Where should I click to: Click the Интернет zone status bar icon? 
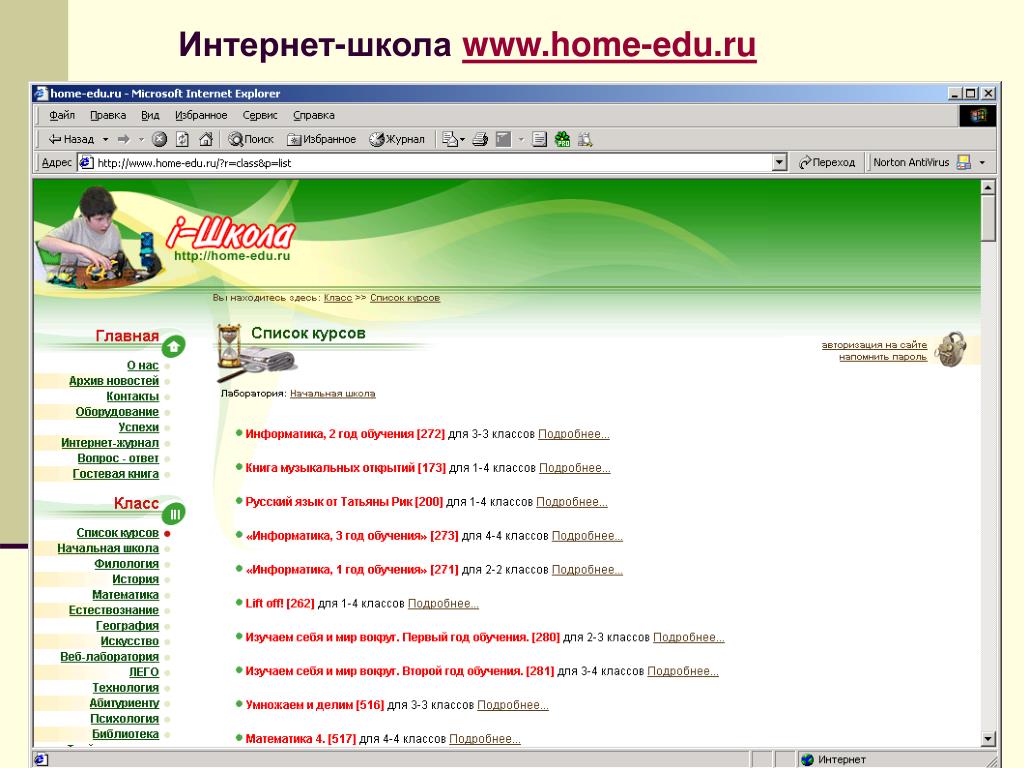coord(808,760)
